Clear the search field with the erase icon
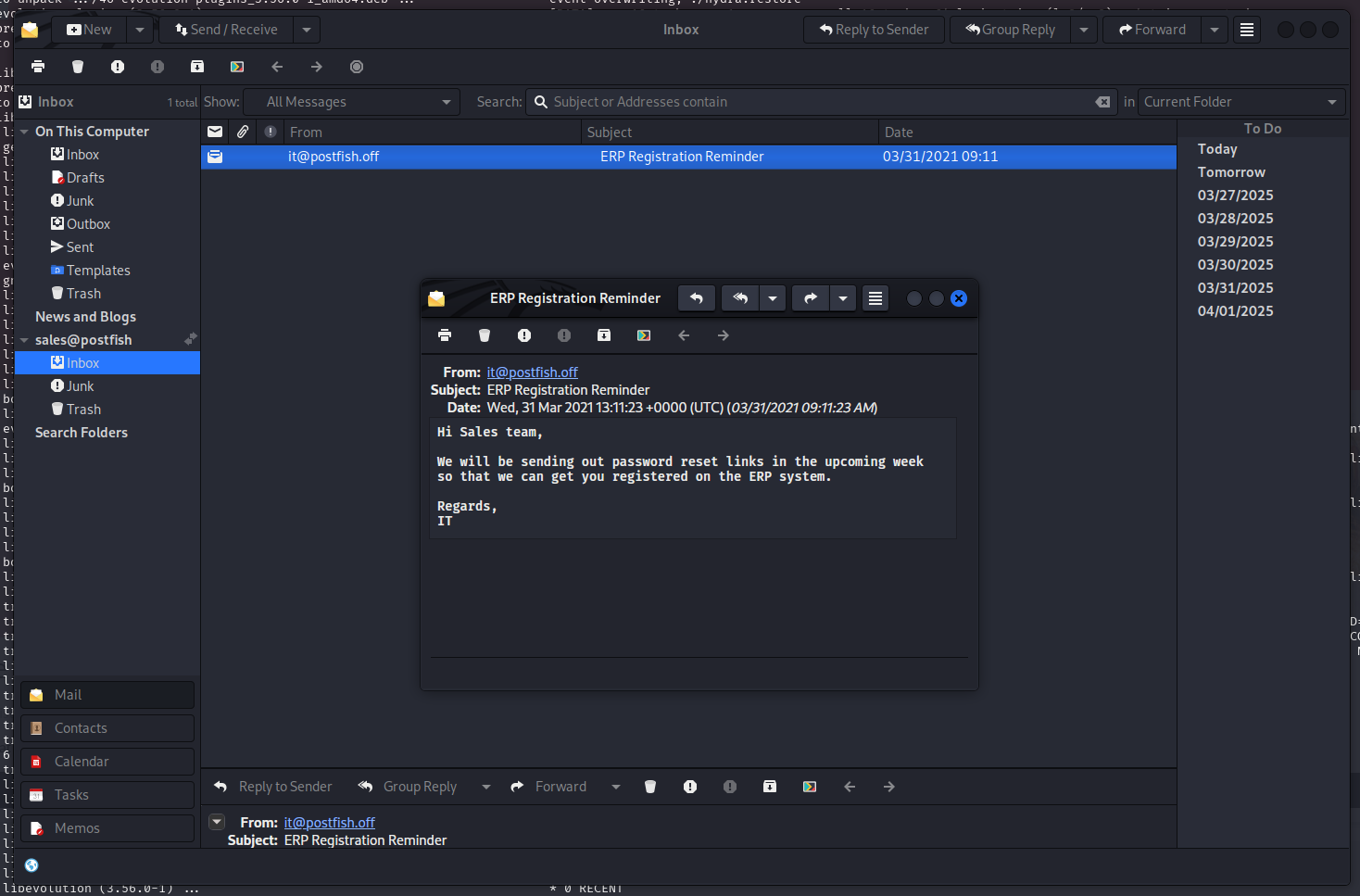This screenshot has width=1360, height=896. 1102,102
